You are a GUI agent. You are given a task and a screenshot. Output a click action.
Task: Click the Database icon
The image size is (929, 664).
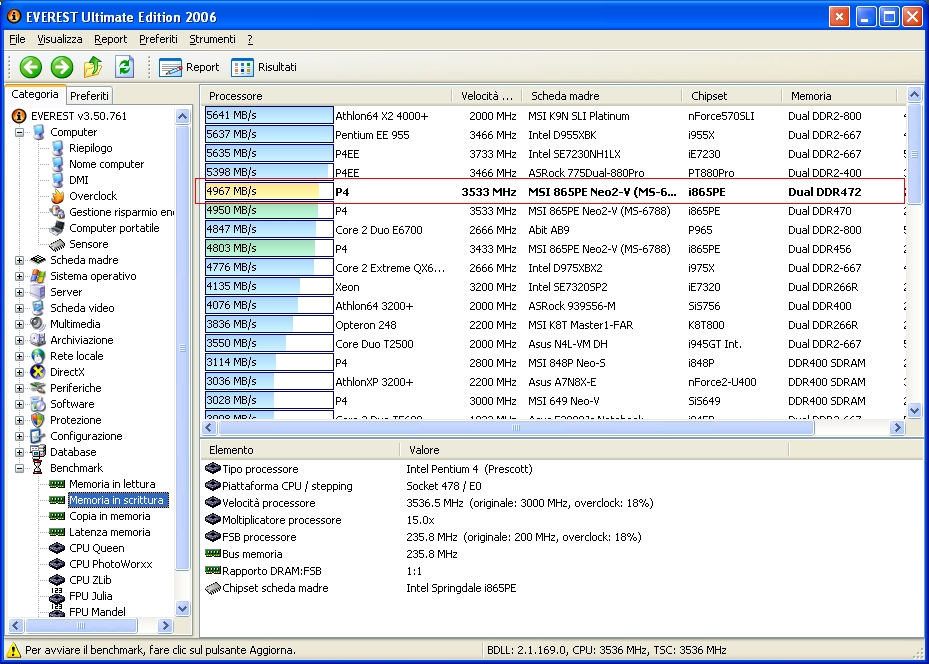(x=38, y=452)
